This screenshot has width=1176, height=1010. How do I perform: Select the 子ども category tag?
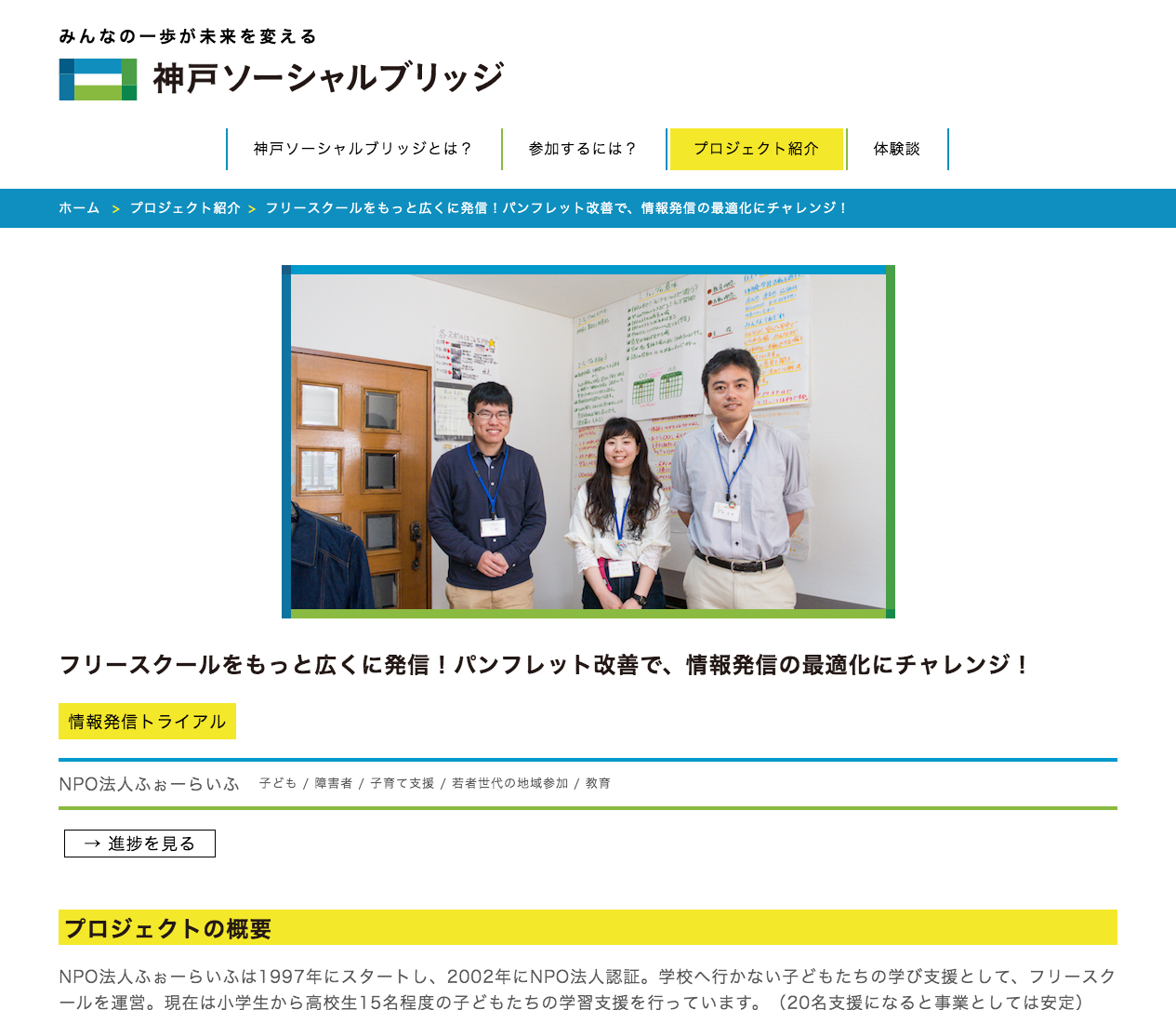click(277, 784)
